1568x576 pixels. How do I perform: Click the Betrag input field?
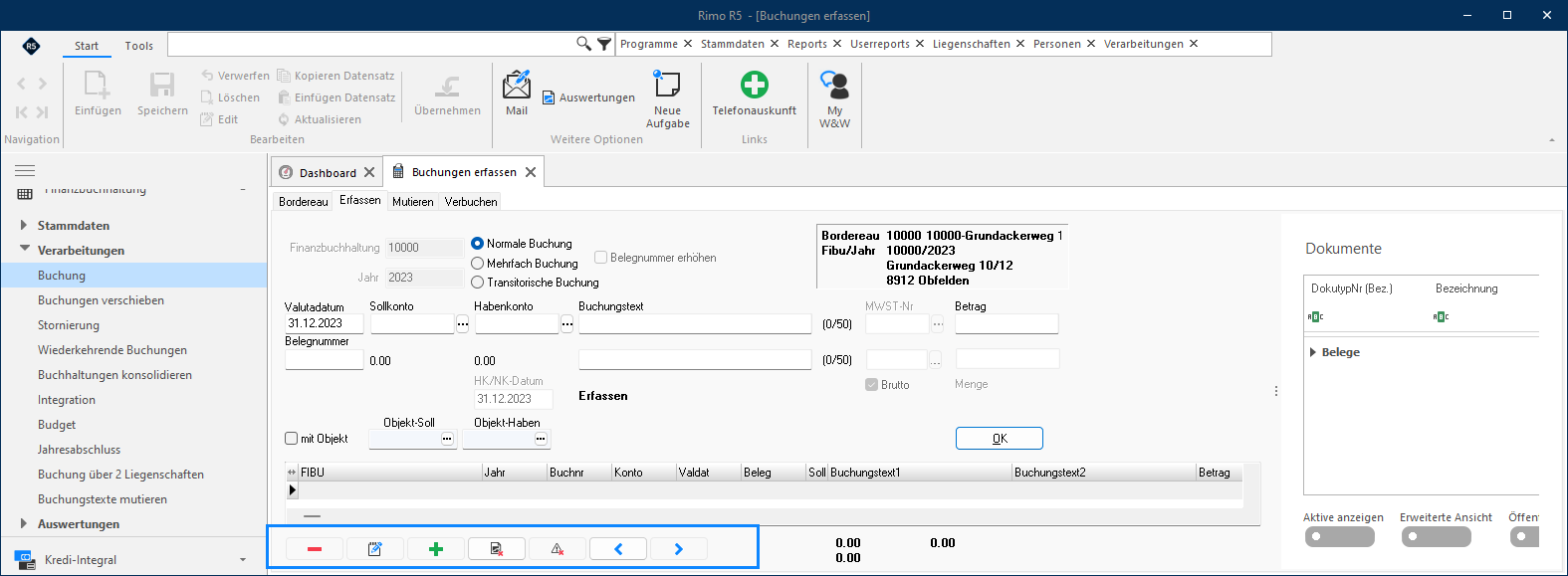click(x=1007, y=323)
